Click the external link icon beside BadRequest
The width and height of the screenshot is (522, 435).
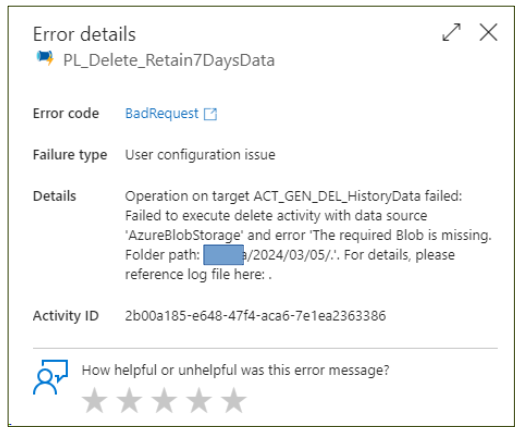click(210, 114)
